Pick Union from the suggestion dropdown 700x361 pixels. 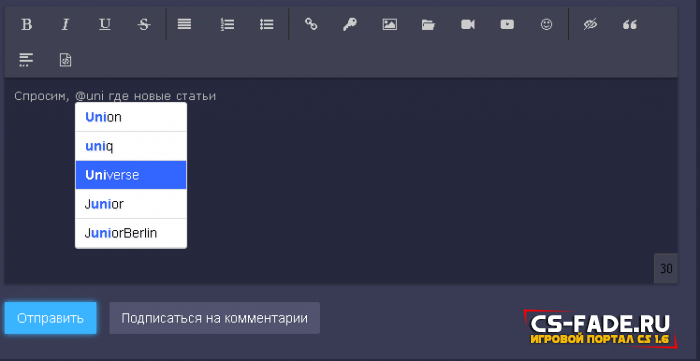coord(131,117)
